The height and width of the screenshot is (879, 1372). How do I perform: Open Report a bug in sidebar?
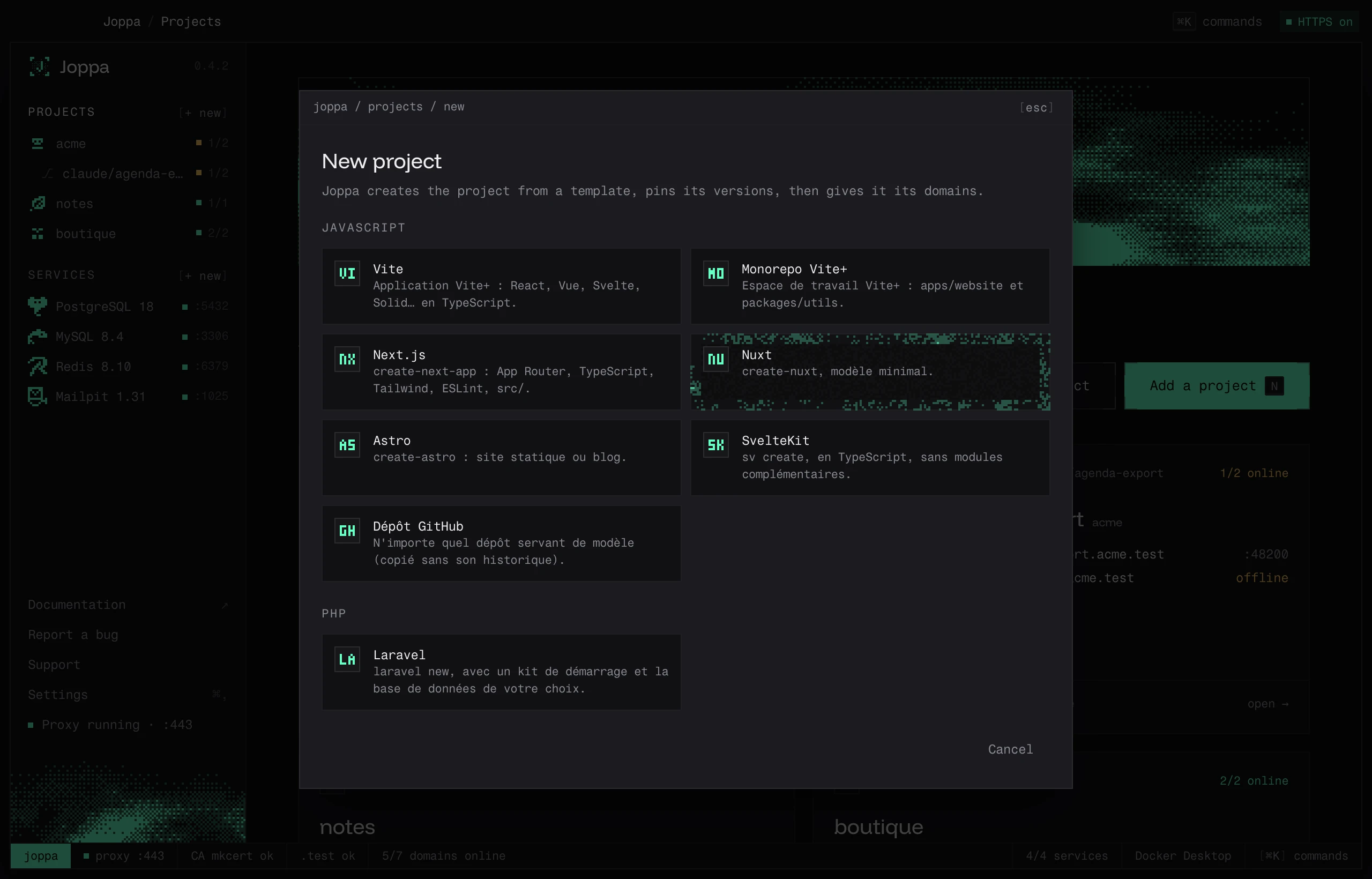(x=73, y=635)
